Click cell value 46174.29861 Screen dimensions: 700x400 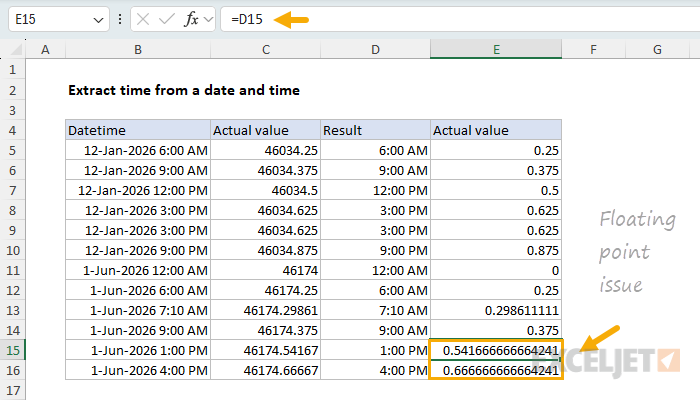pyautogui.click(x=266, y=310)
